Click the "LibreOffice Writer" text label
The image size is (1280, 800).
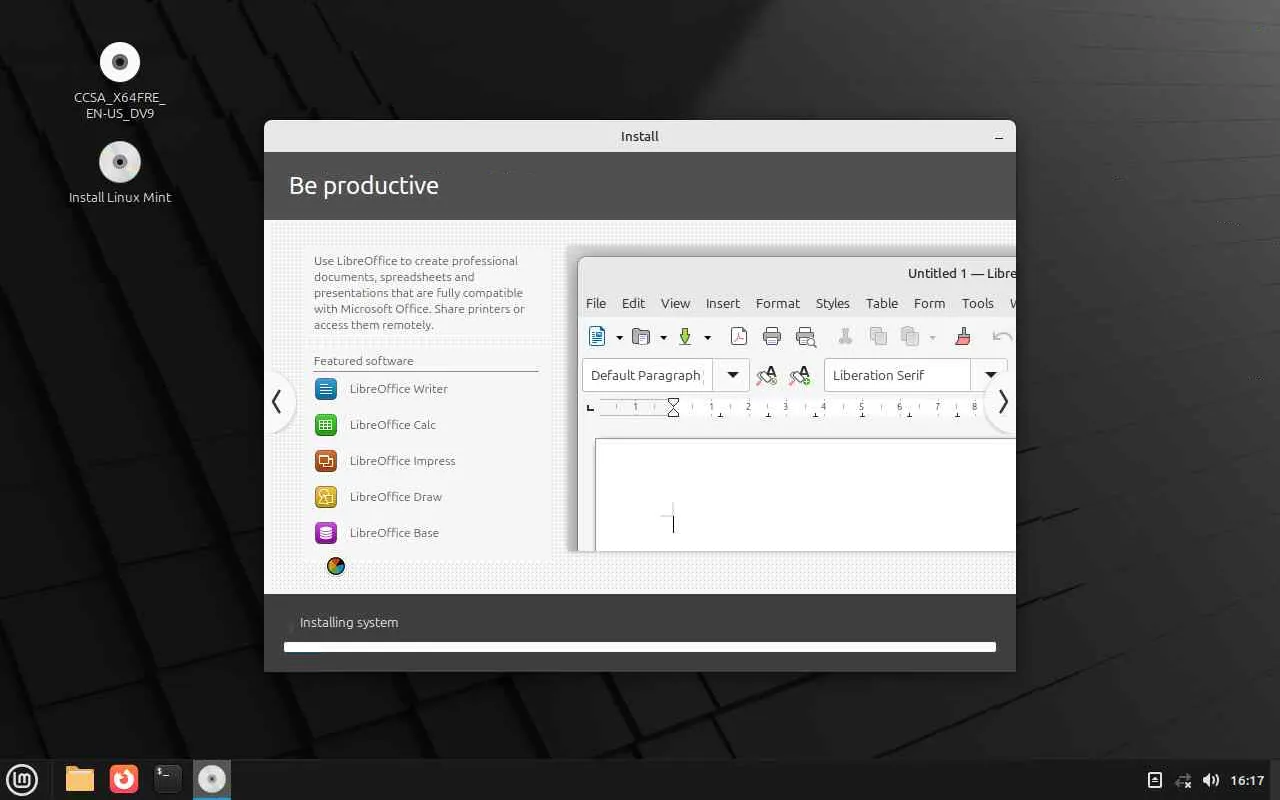click(399, 389)
